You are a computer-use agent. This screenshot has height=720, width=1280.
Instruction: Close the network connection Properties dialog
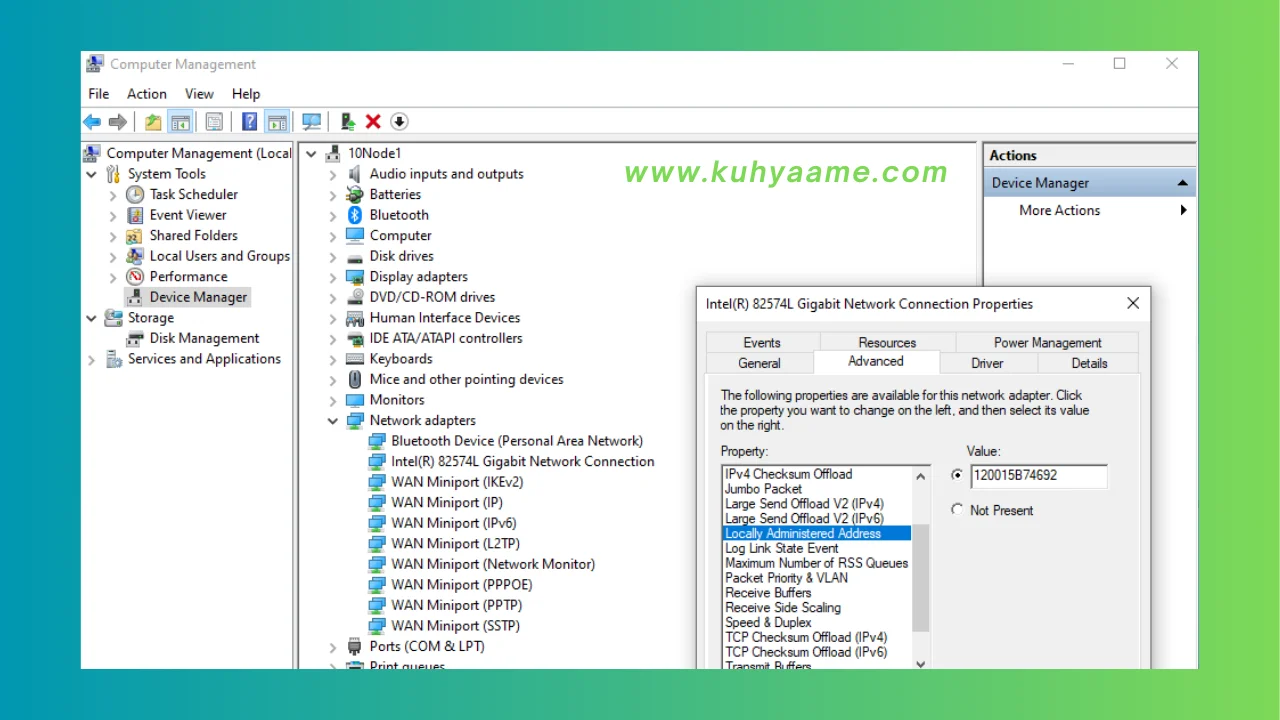pyautogui.click(x=1133, y=303)
